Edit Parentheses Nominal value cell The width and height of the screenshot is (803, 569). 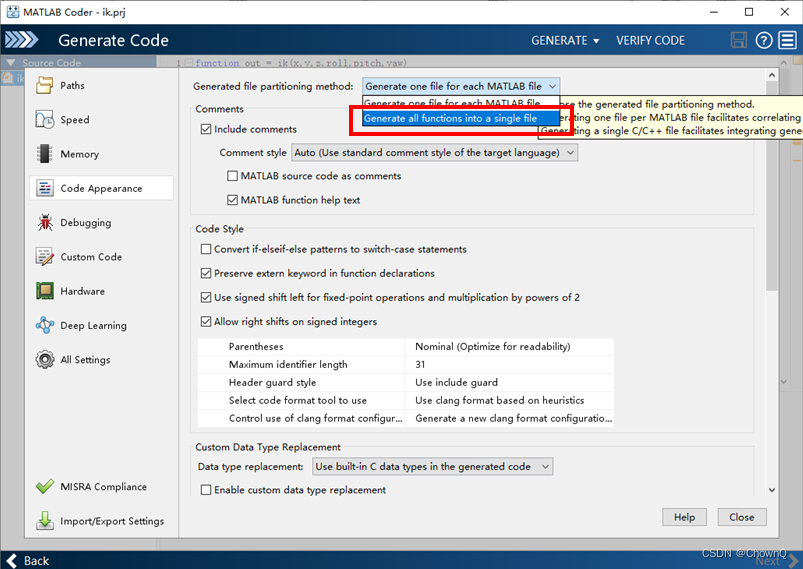click(509, 347)
